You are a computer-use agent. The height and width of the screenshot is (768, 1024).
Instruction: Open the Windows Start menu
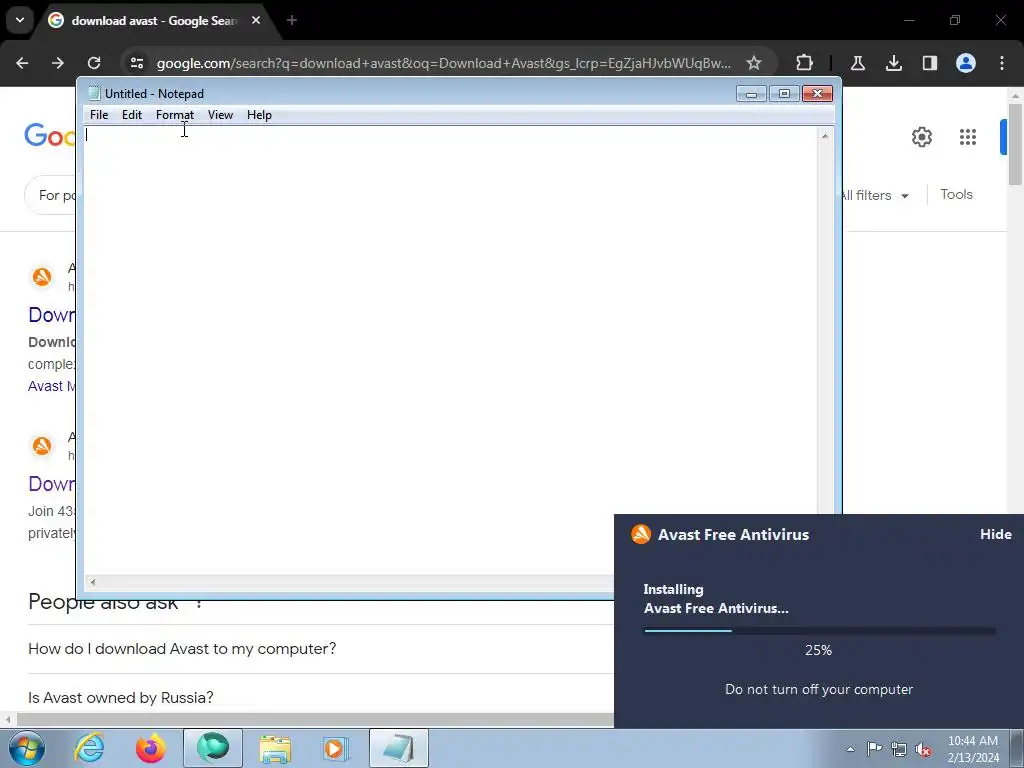click(x=27, y=748)
